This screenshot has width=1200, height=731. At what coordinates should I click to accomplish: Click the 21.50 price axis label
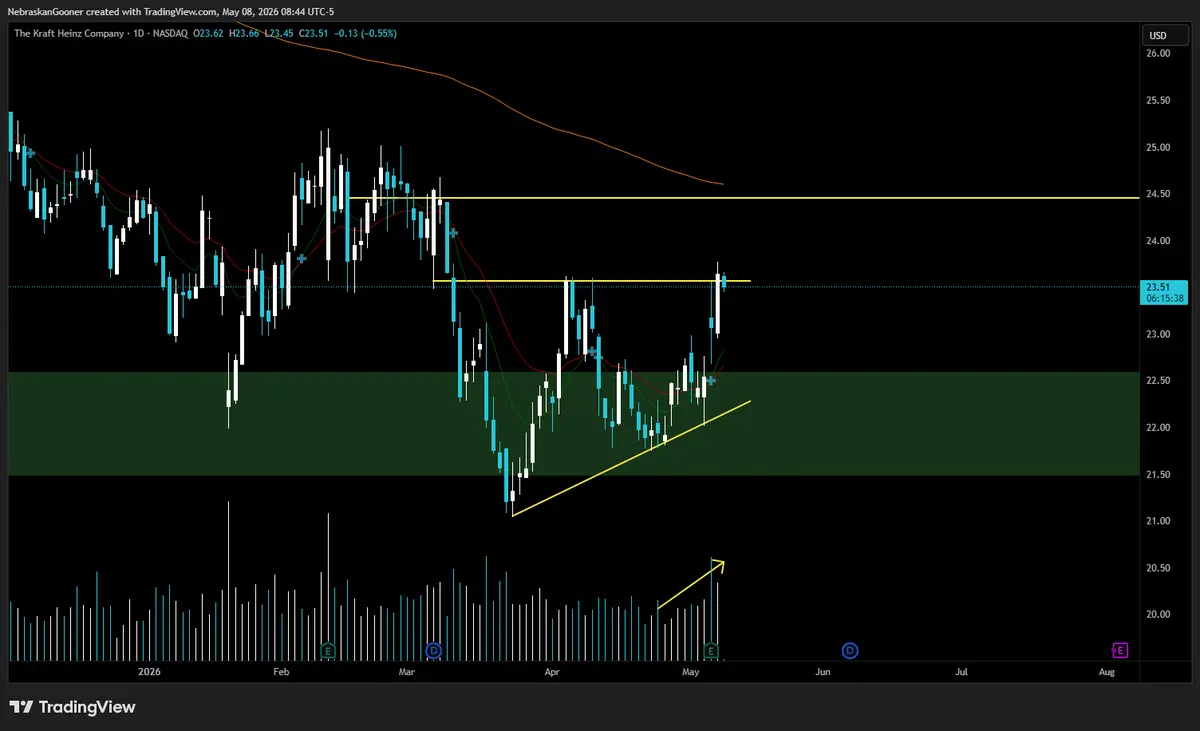click(x=1158, y=474)
